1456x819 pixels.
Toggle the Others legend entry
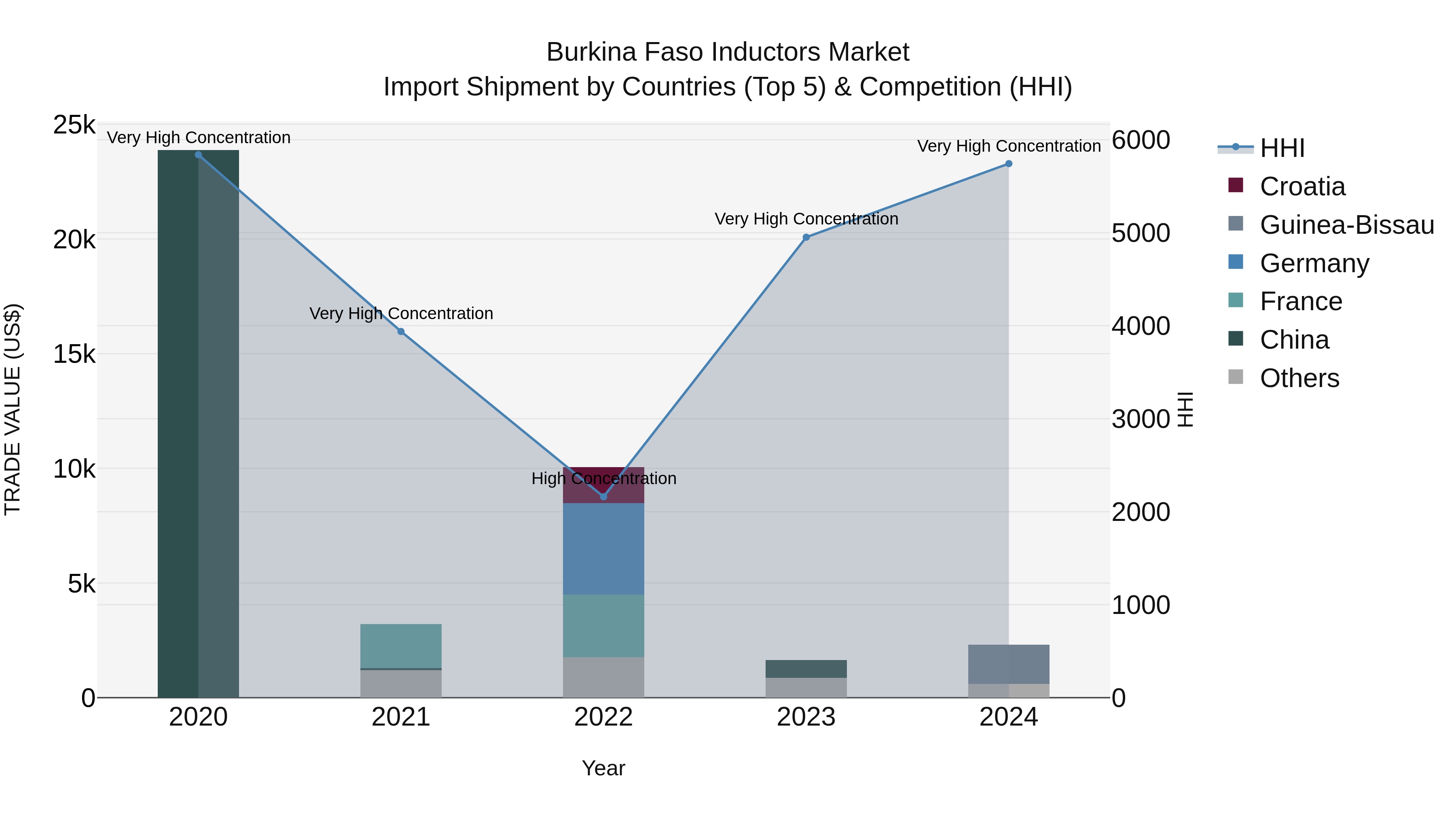click(1284, 378)
